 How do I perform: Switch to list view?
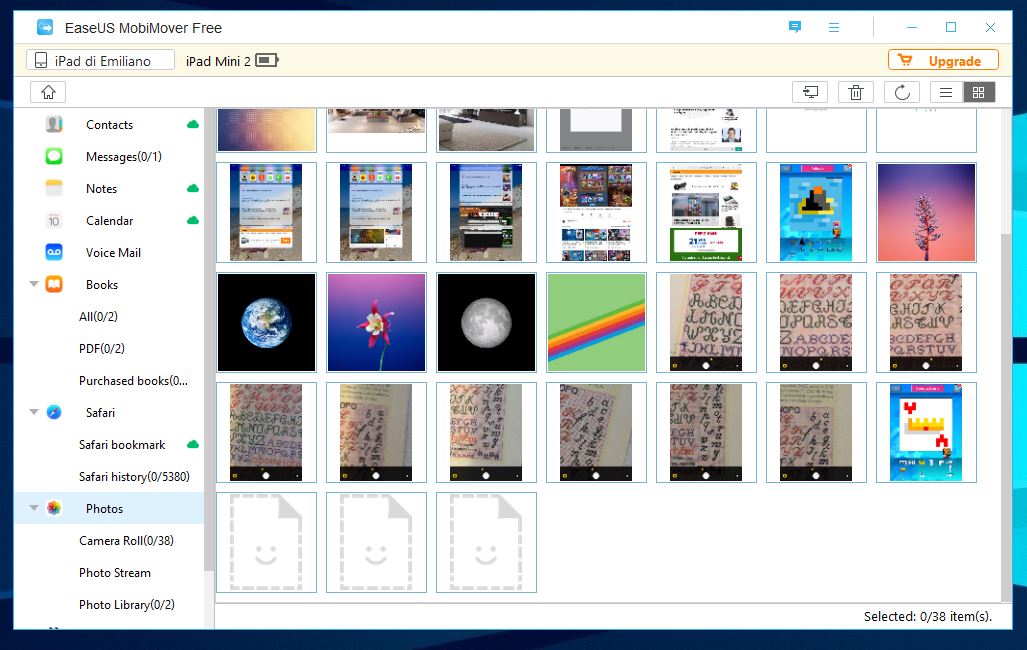(946, 92)
